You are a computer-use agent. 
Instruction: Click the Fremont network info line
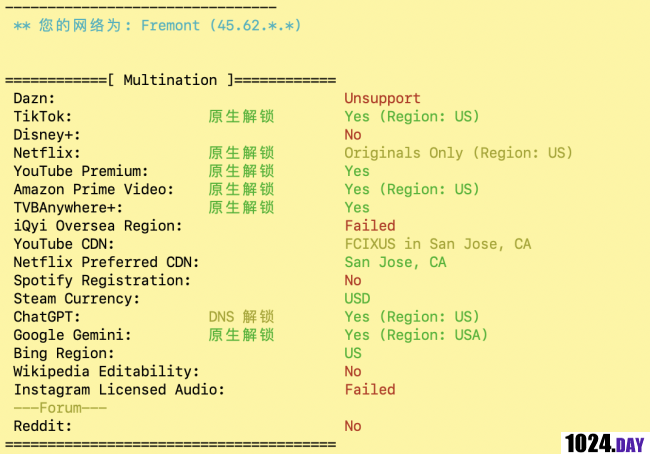click(x=158, y=25)
